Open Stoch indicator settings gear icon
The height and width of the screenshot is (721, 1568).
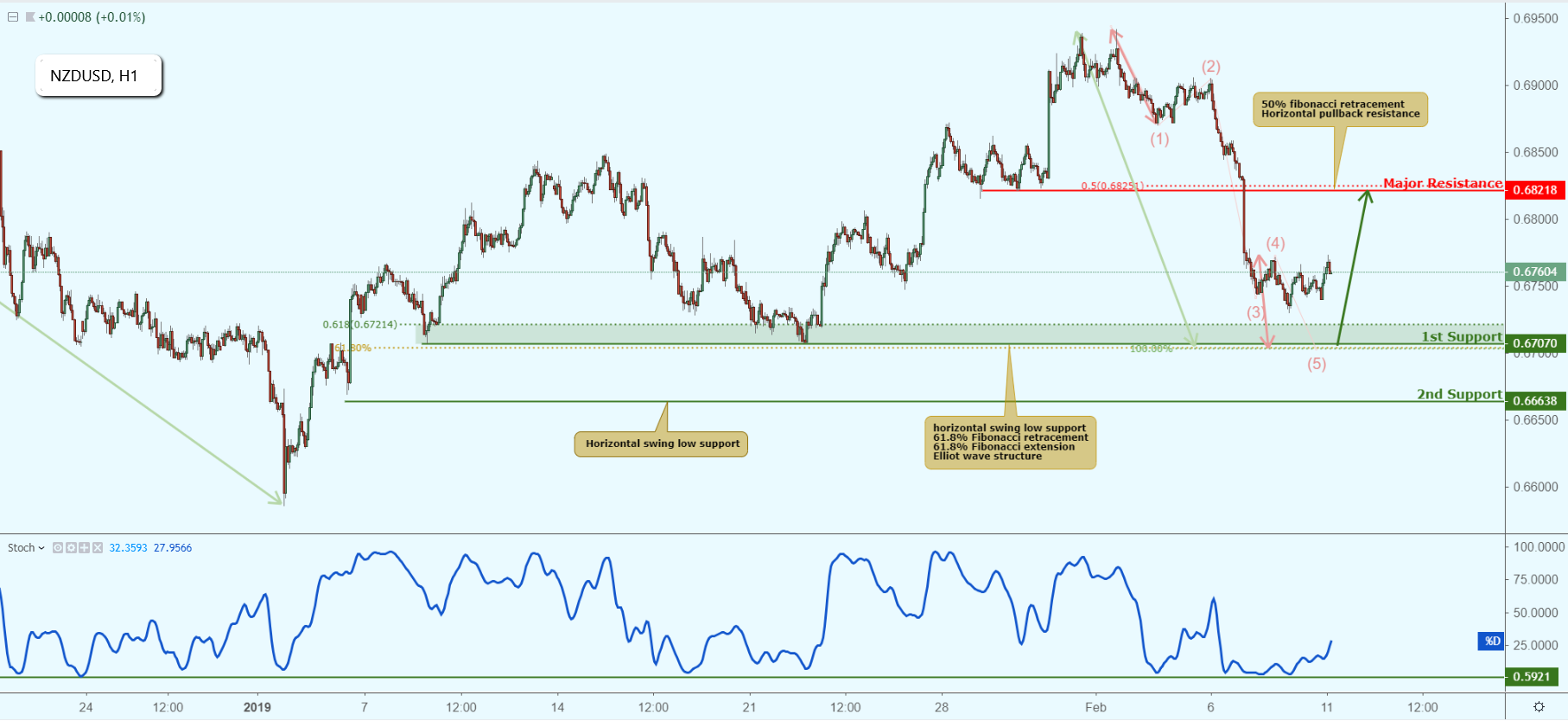(x=71, y=548)
